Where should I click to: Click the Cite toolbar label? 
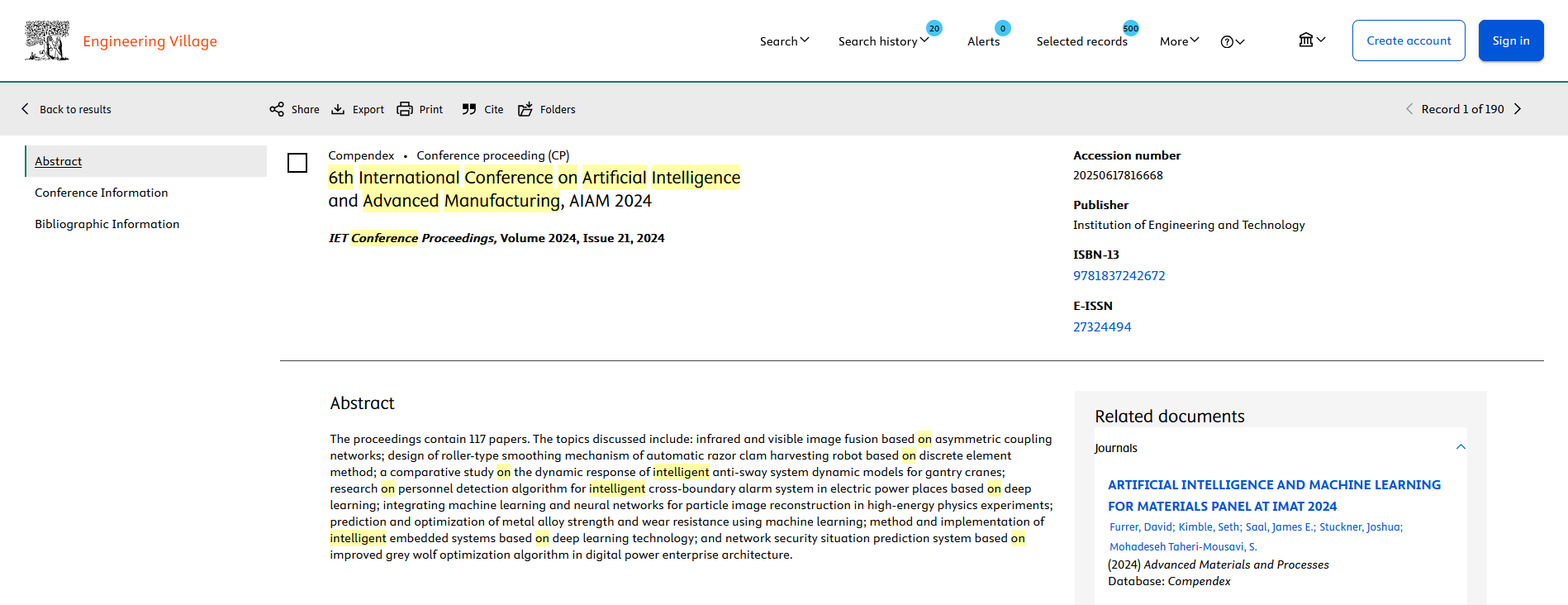click(493, 109)
